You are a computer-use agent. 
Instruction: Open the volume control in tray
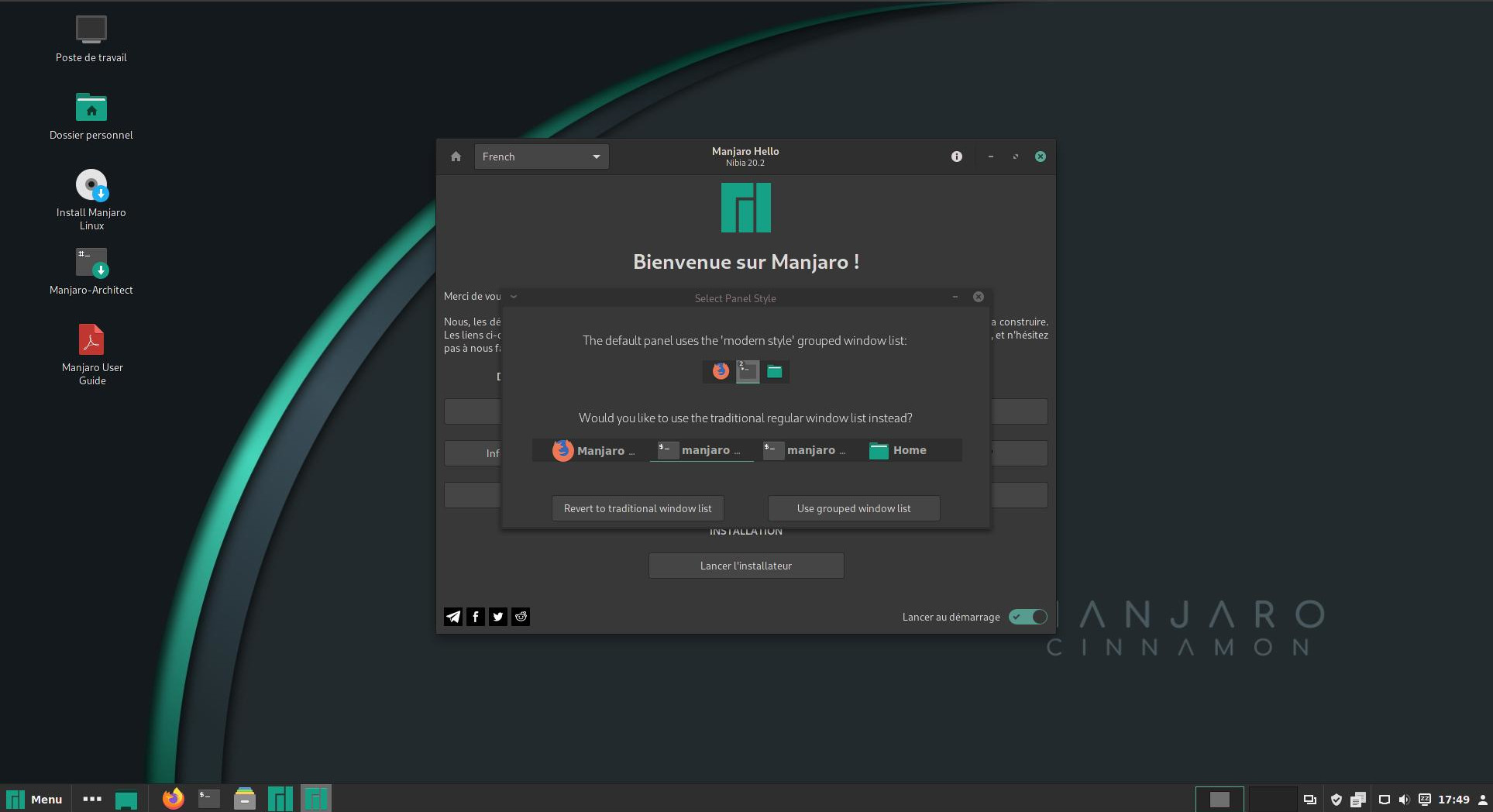tap(1404, 800)
